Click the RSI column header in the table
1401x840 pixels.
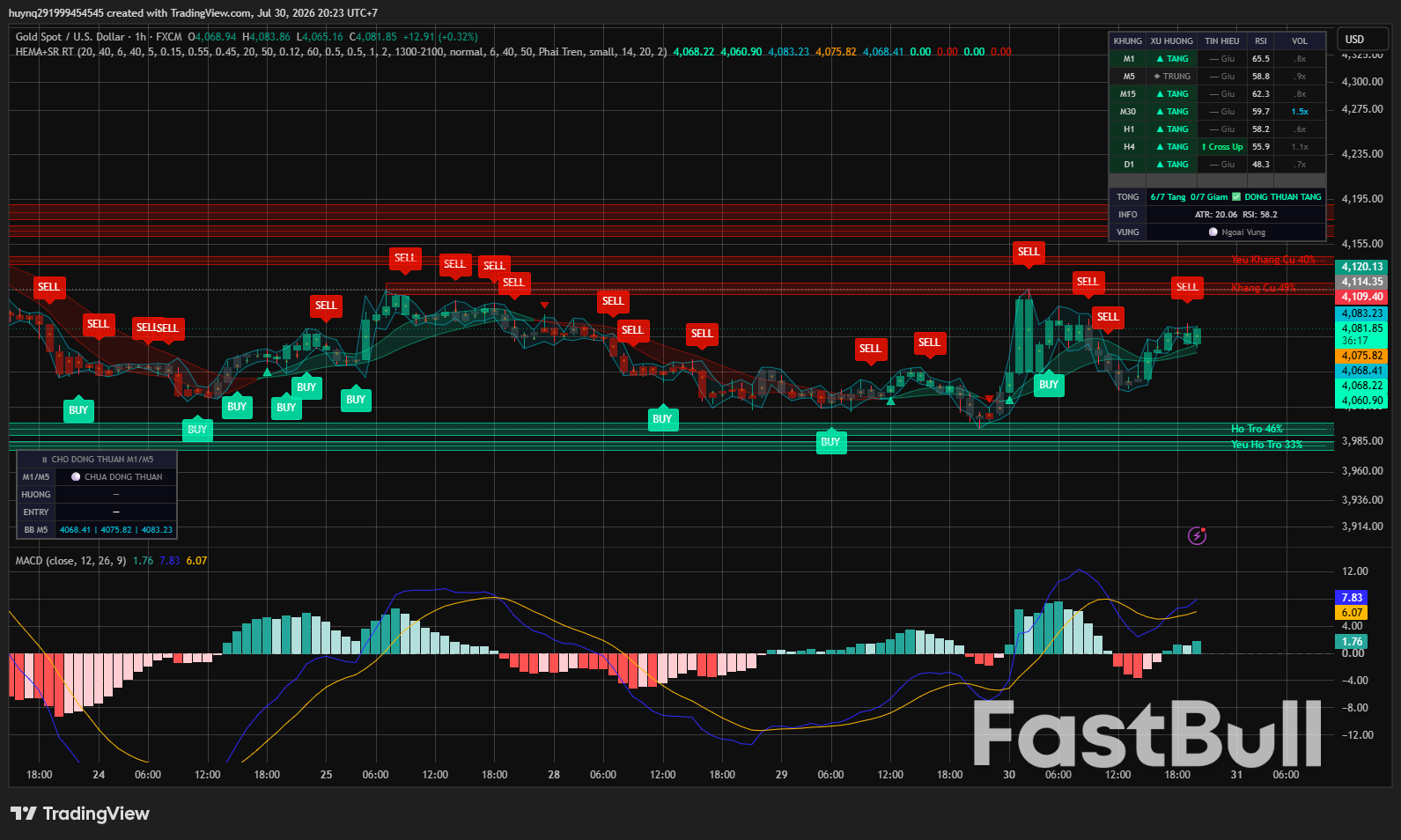coord(1261,41)
